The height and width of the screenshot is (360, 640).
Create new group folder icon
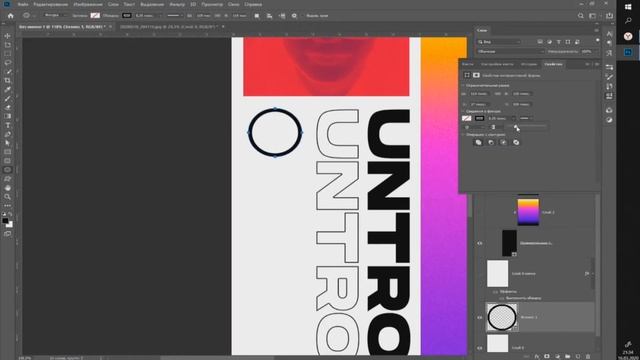pos(567,356)
